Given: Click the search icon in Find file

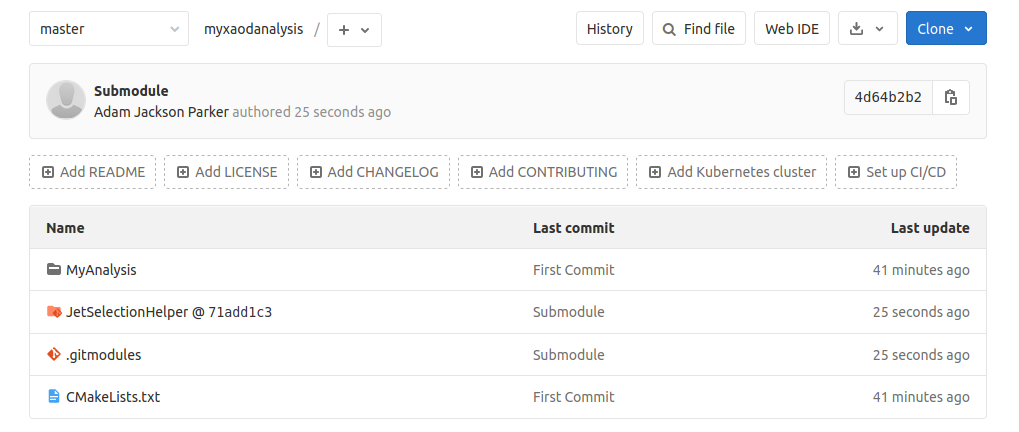Looking at the screenshot, I should tap(670, 29).
